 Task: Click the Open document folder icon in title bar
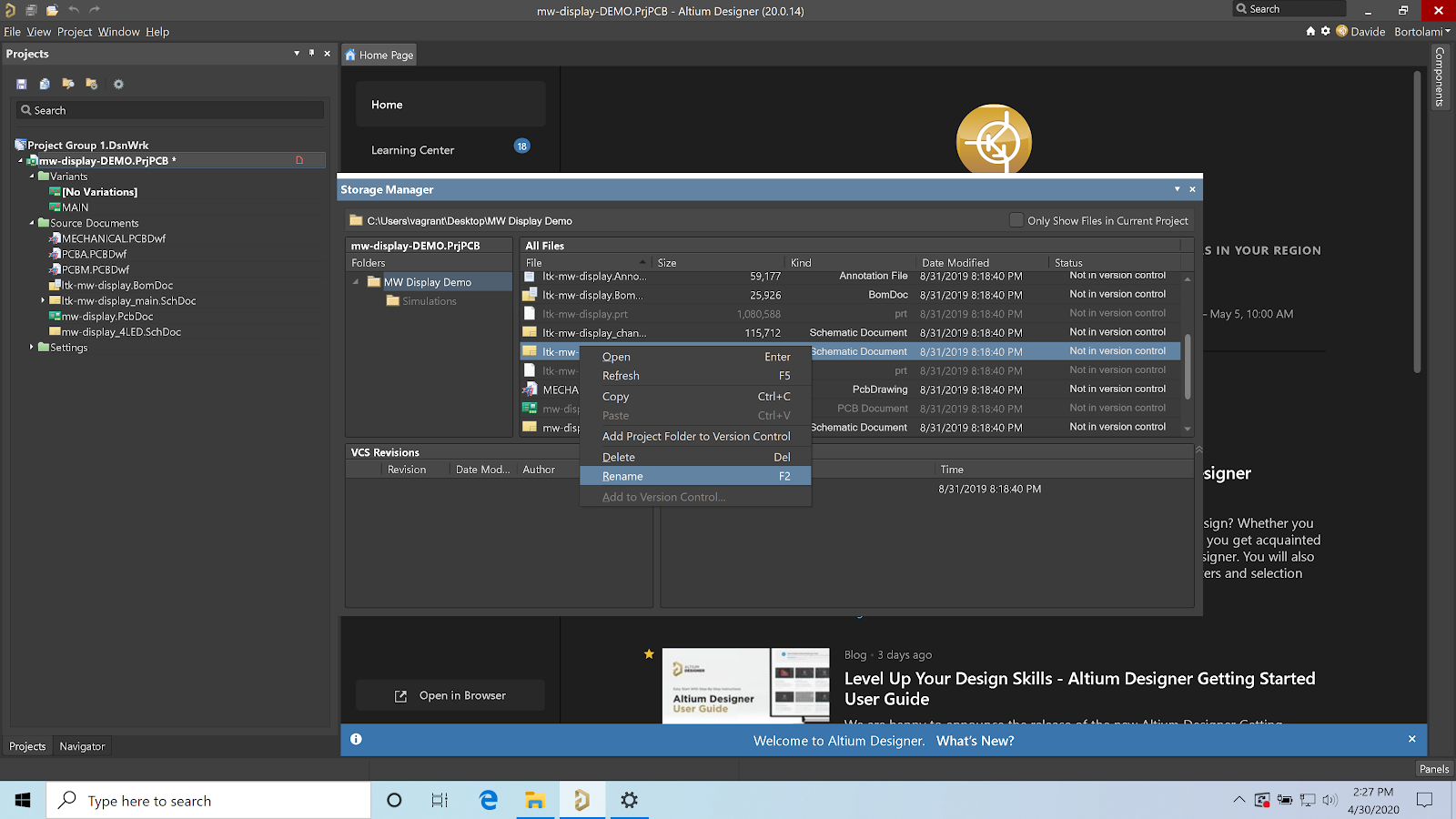[52, 10]
